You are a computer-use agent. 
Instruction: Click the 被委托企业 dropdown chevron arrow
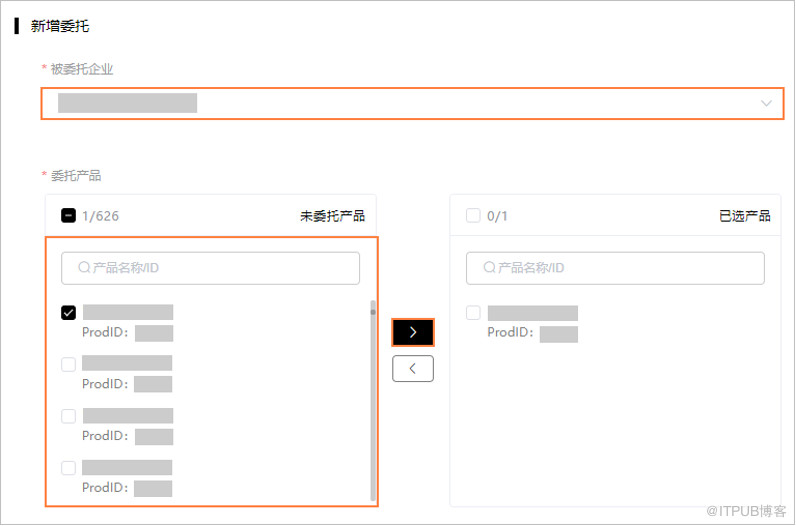coord(766,104)
